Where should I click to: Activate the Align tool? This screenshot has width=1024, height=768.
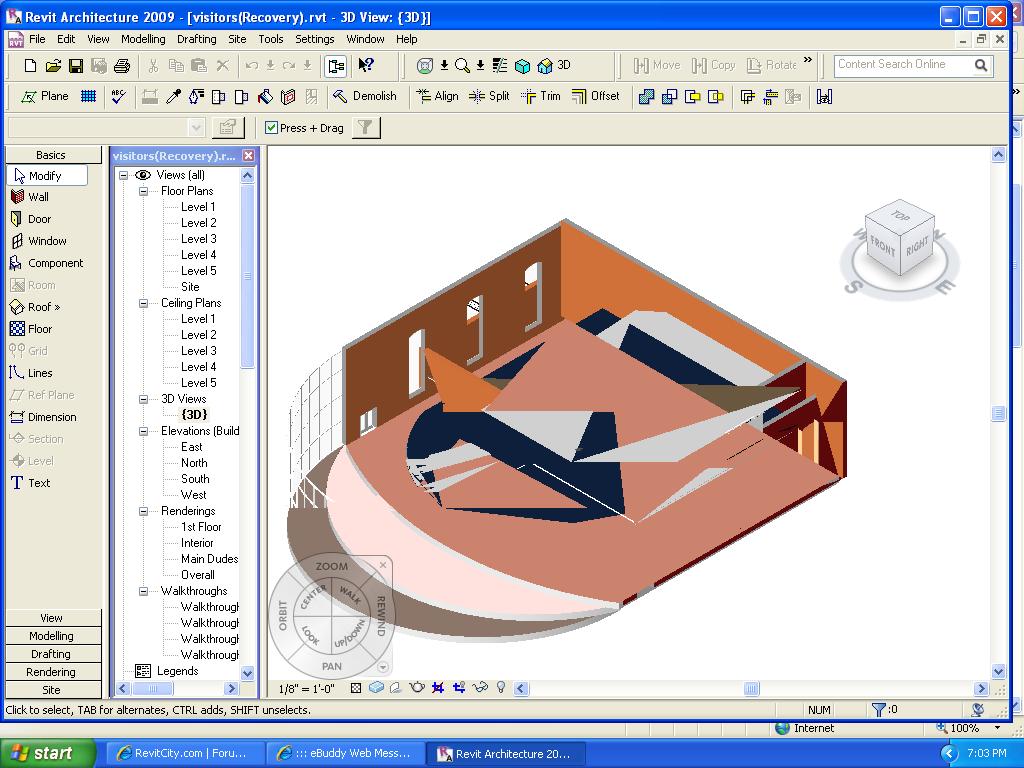[x=436, y=96]
